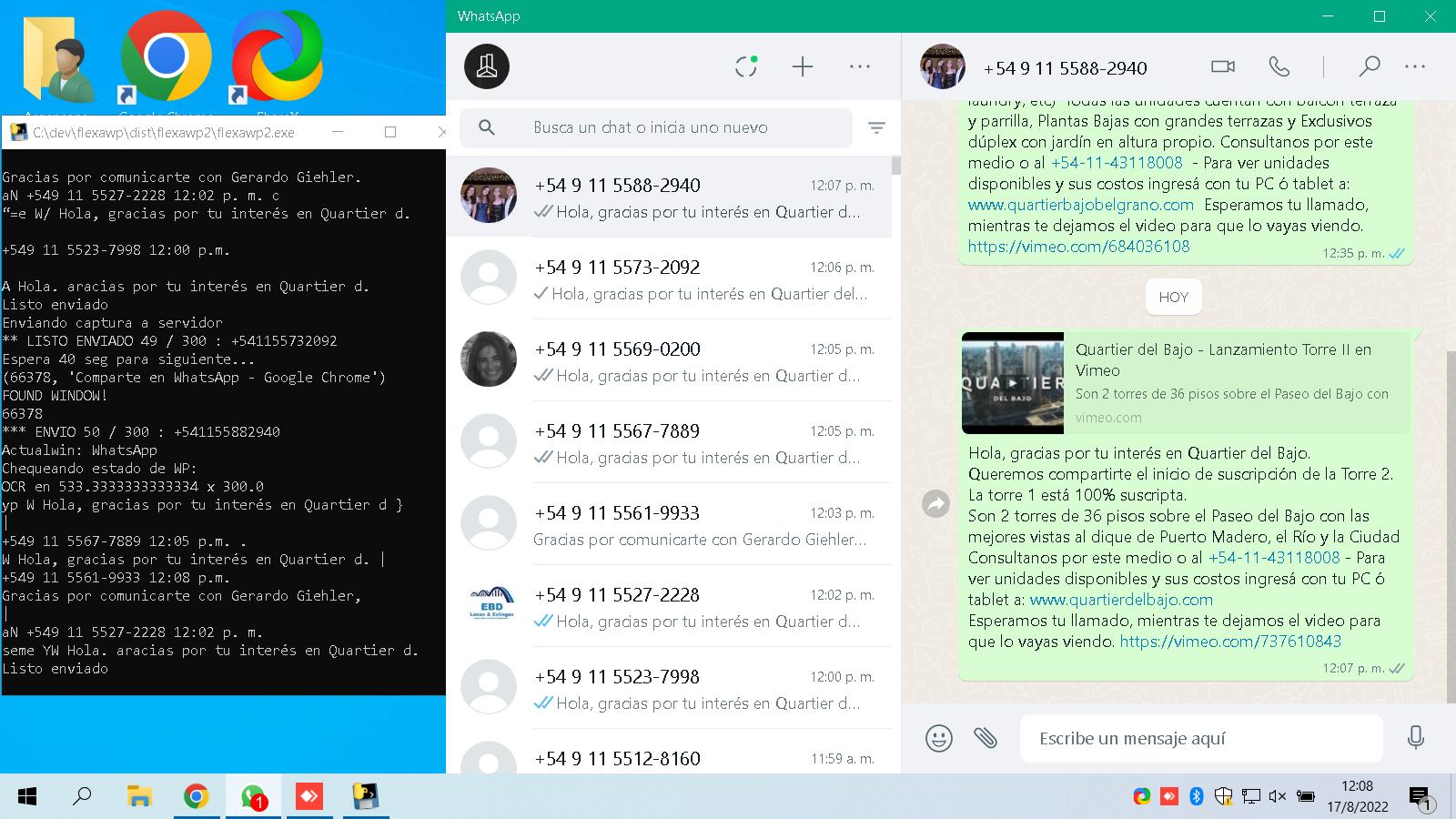Viewport: 1456px width, 819px height.
Task: Click avatar photo of the 5569-0200 contact
Action: click(489, 359)
